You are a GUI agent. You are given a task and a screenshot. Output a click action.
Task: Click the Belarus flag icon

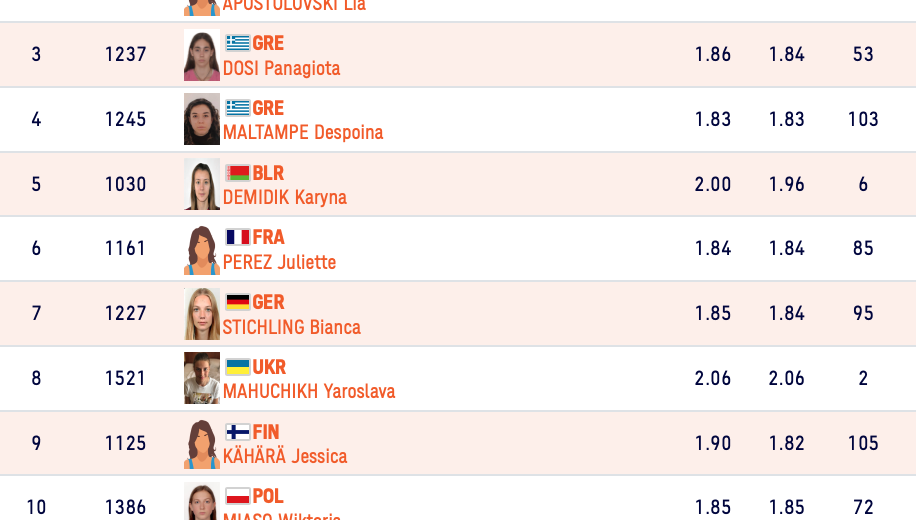tap(237, 173)
